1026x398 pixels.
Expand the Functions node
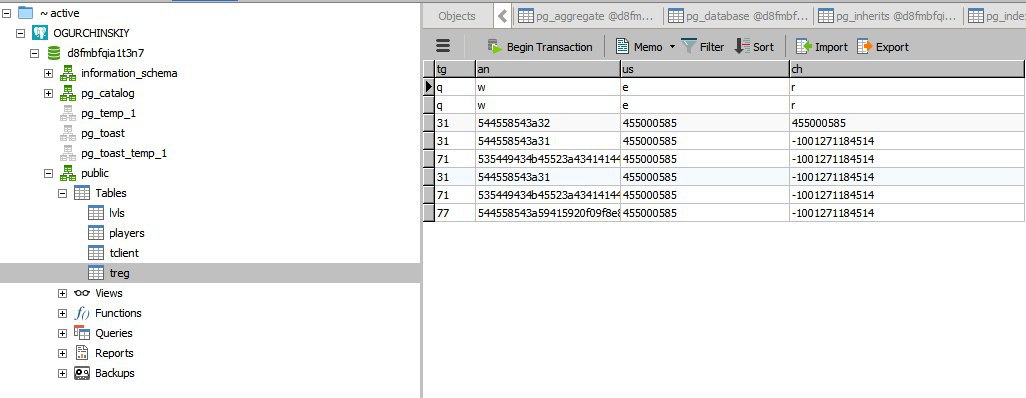click(62, 313)
